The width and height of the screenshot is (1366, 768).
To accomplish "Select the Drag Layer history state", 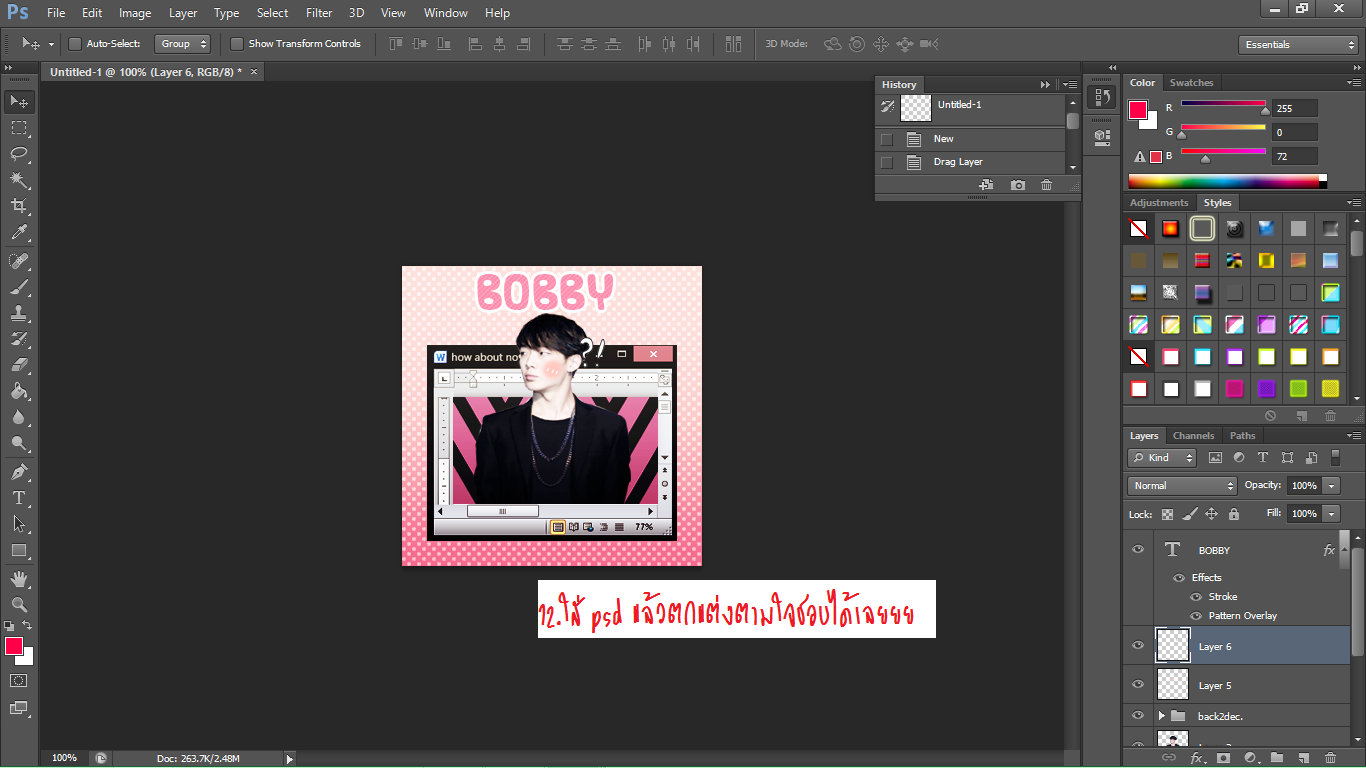I will [x=970, y=162].
